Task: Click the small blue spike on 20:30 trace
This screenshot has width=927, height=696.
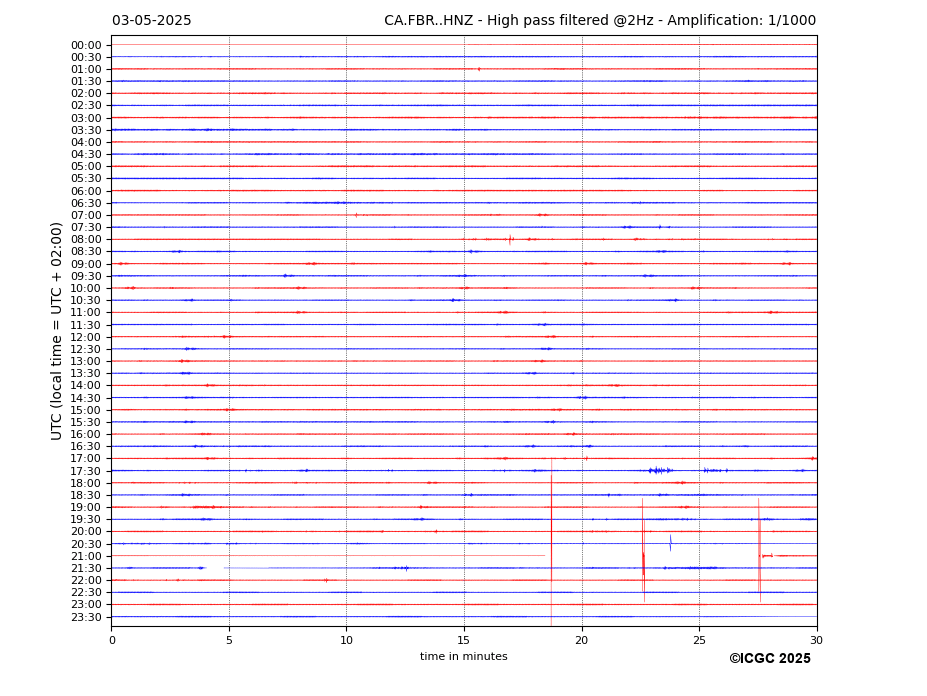Action: [x=670, y=543]
